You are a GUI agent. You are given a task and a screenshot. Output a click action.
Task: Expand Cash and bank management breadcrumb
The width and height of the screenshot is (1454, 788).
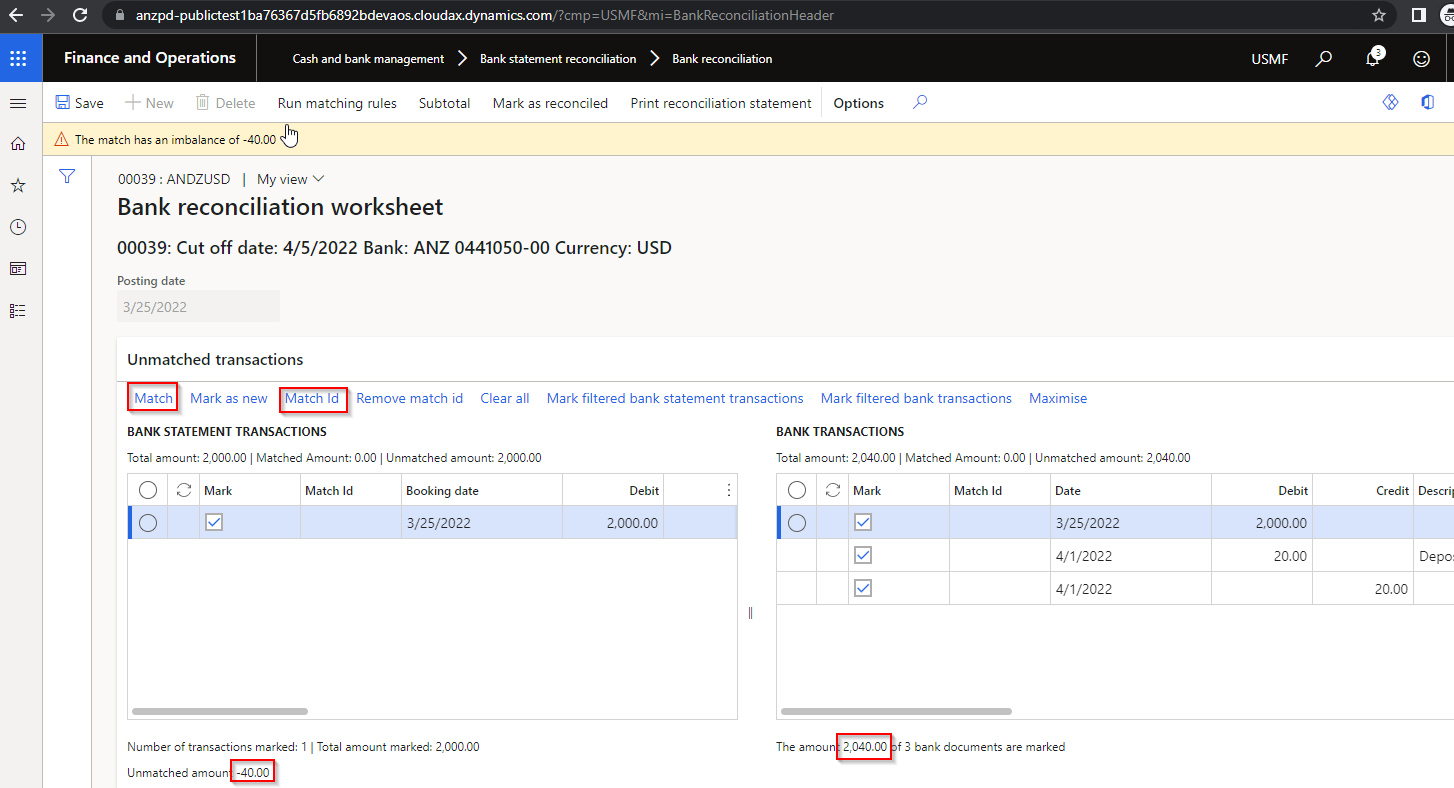(368, 59)
